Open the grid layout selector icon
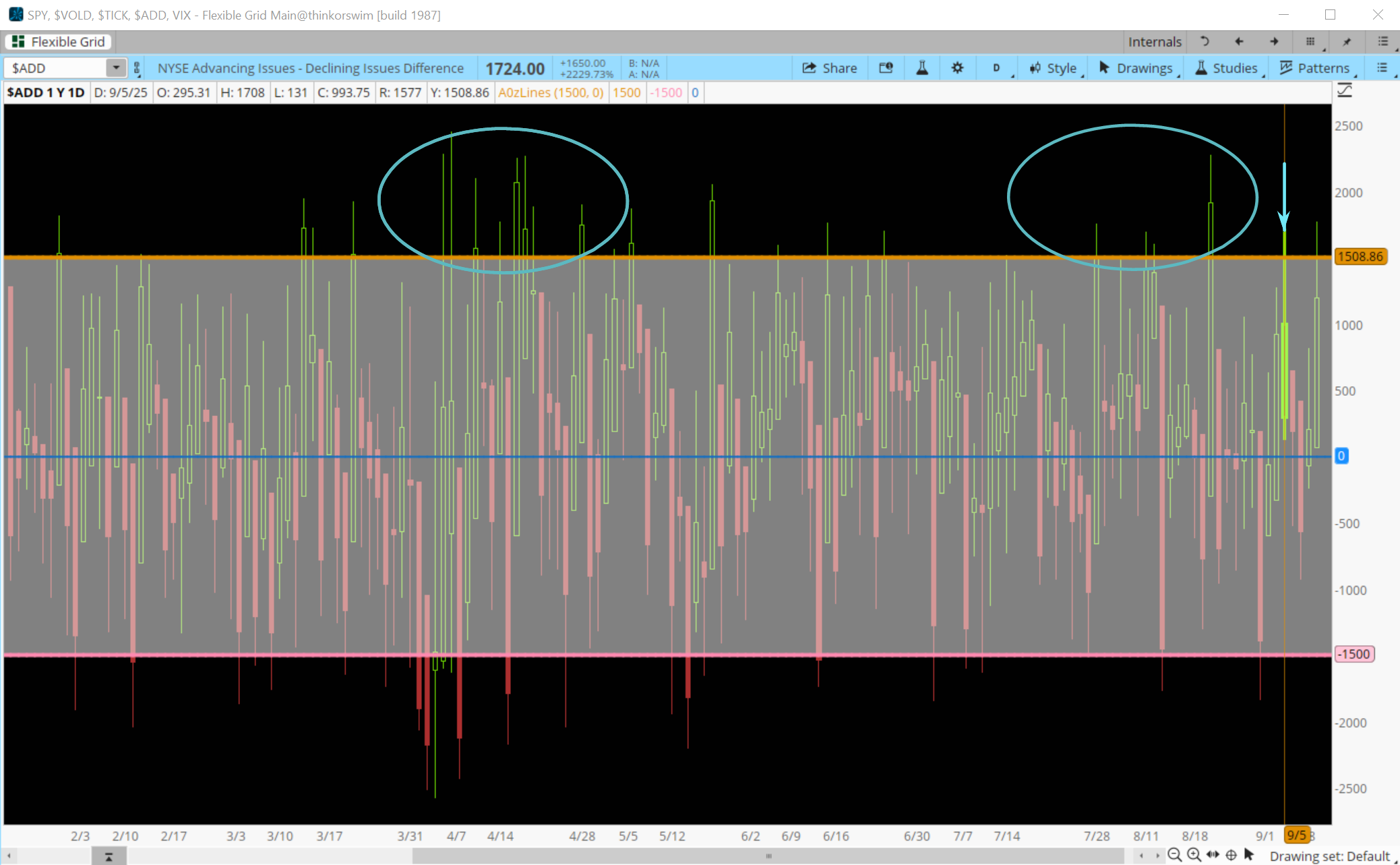 (1311, 42)
